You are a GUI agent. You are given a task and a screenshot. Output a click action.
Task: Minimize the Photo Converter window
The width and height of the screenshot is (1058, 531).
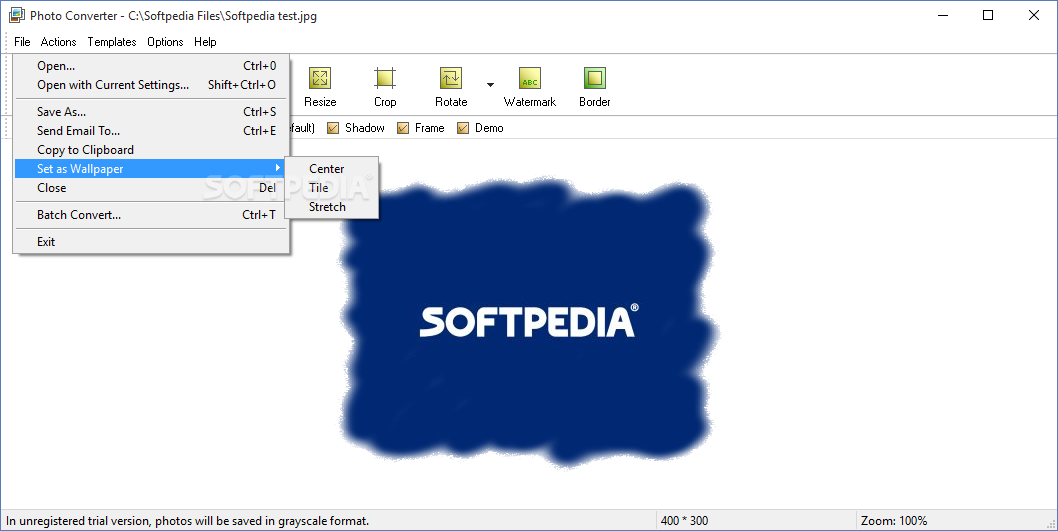coord(943,15)
